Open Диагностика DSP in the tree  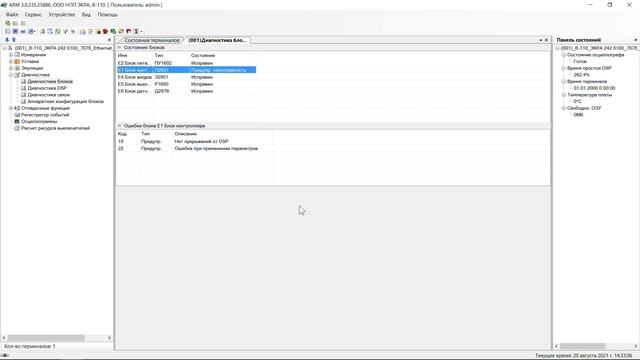[x=47, y=88]
